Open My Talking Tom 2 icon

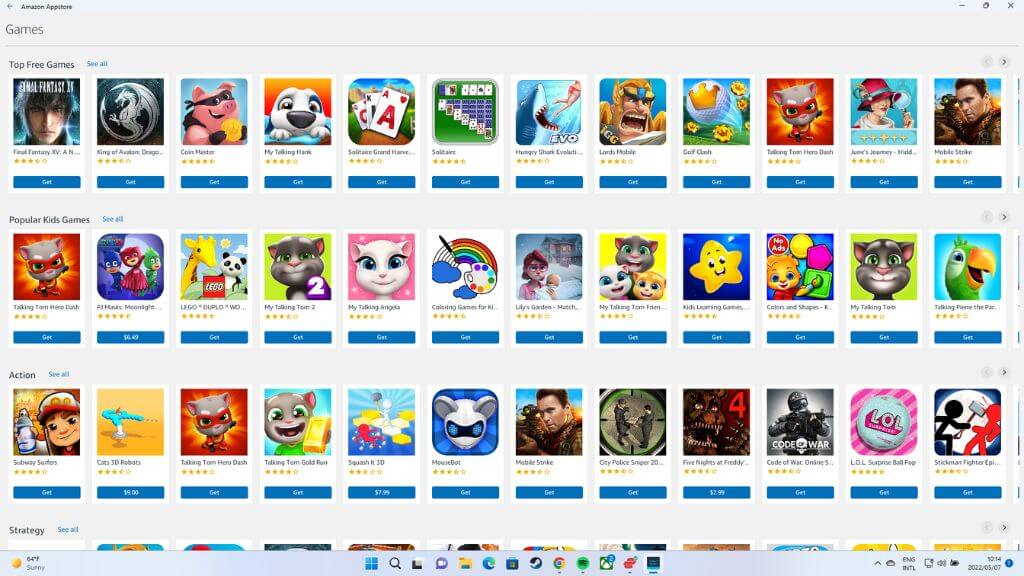298,267
